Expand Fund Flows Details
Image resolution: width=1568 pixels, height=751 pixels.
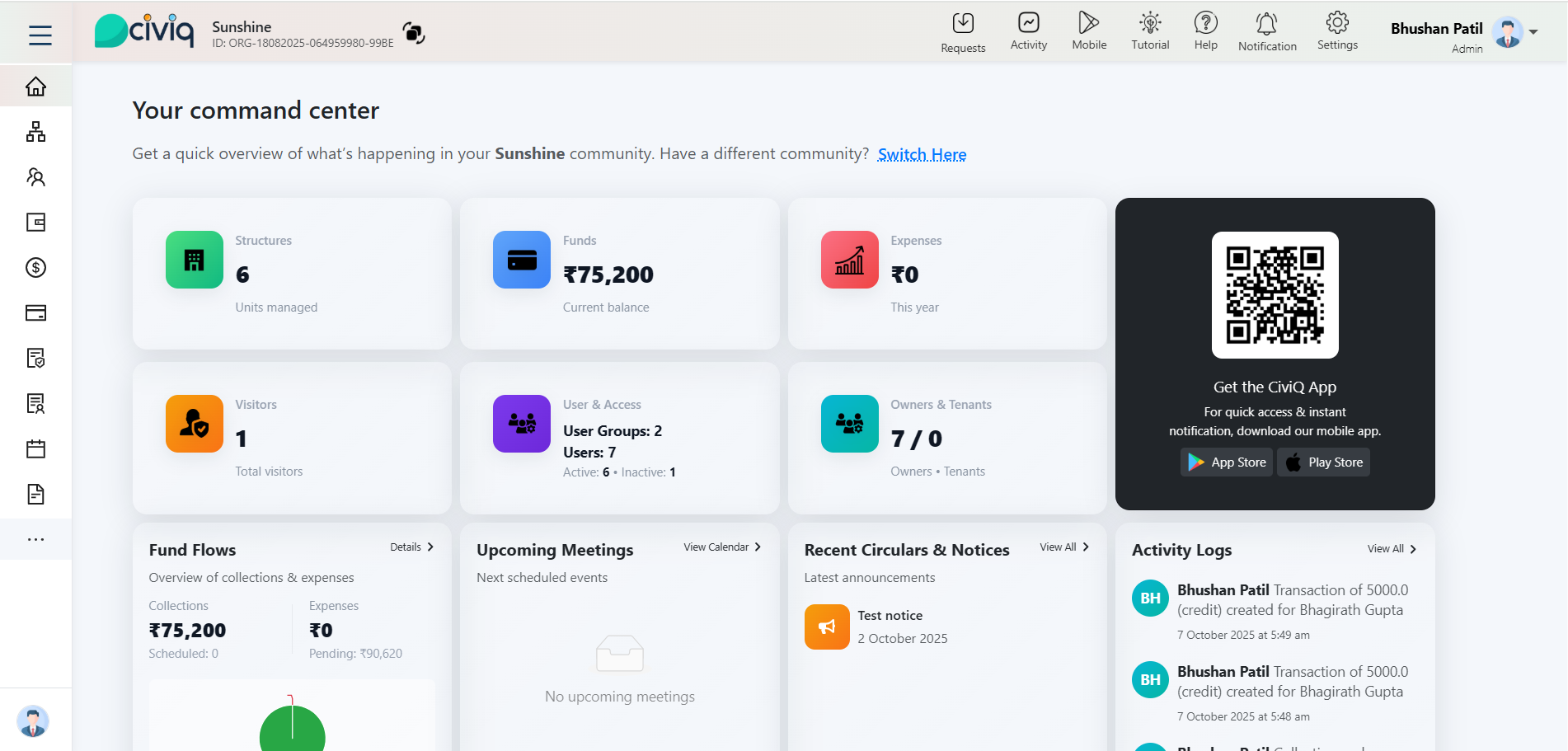coord(411,547)
